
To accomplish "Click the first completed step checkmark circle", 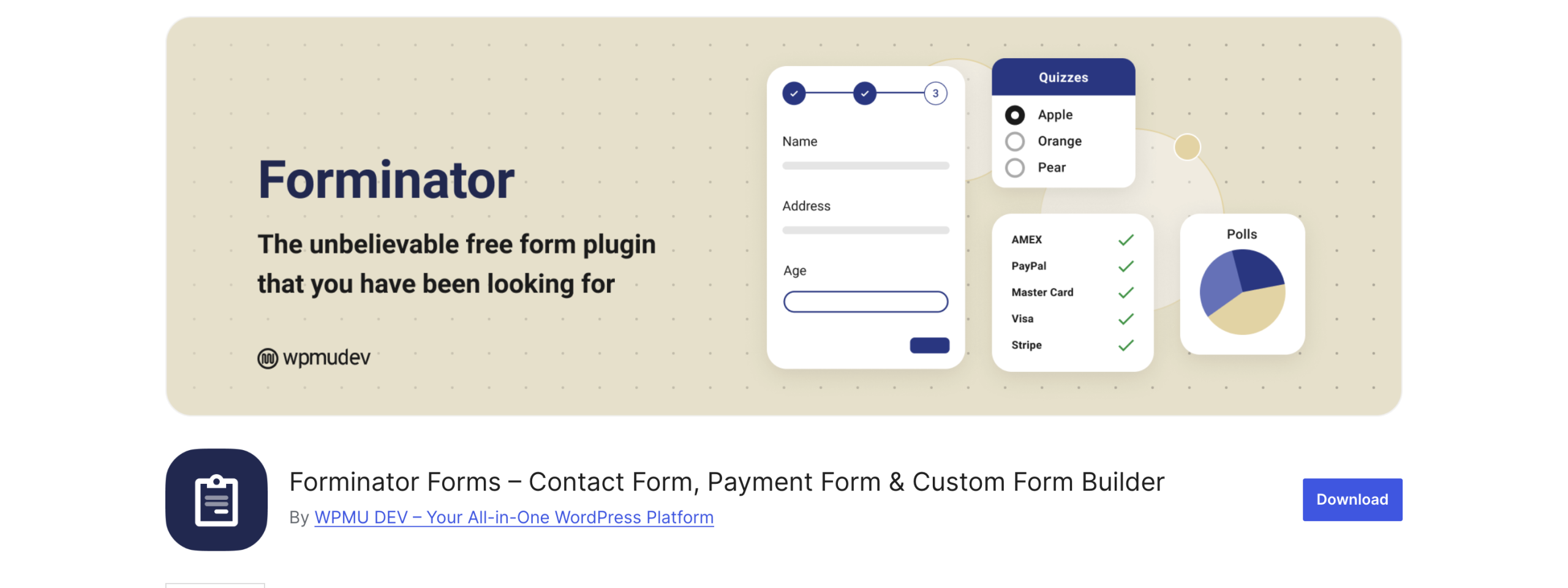I will pos(794,94).
